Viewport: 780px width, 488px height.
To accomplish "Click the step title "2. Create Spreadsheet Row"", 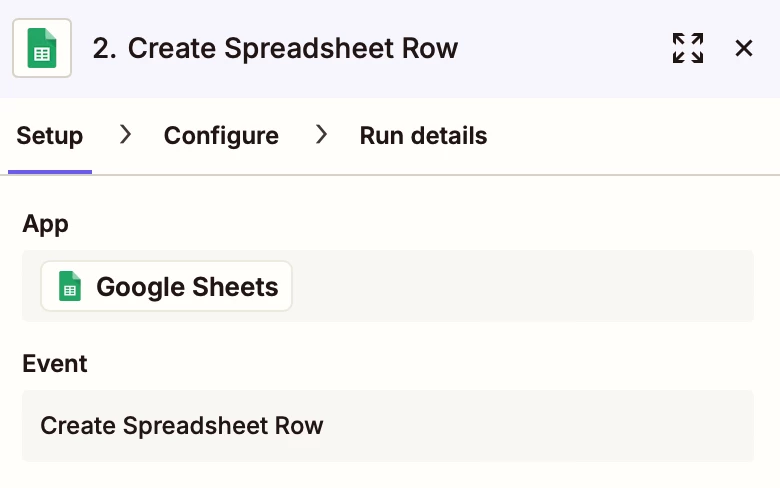I will point(275,48).
